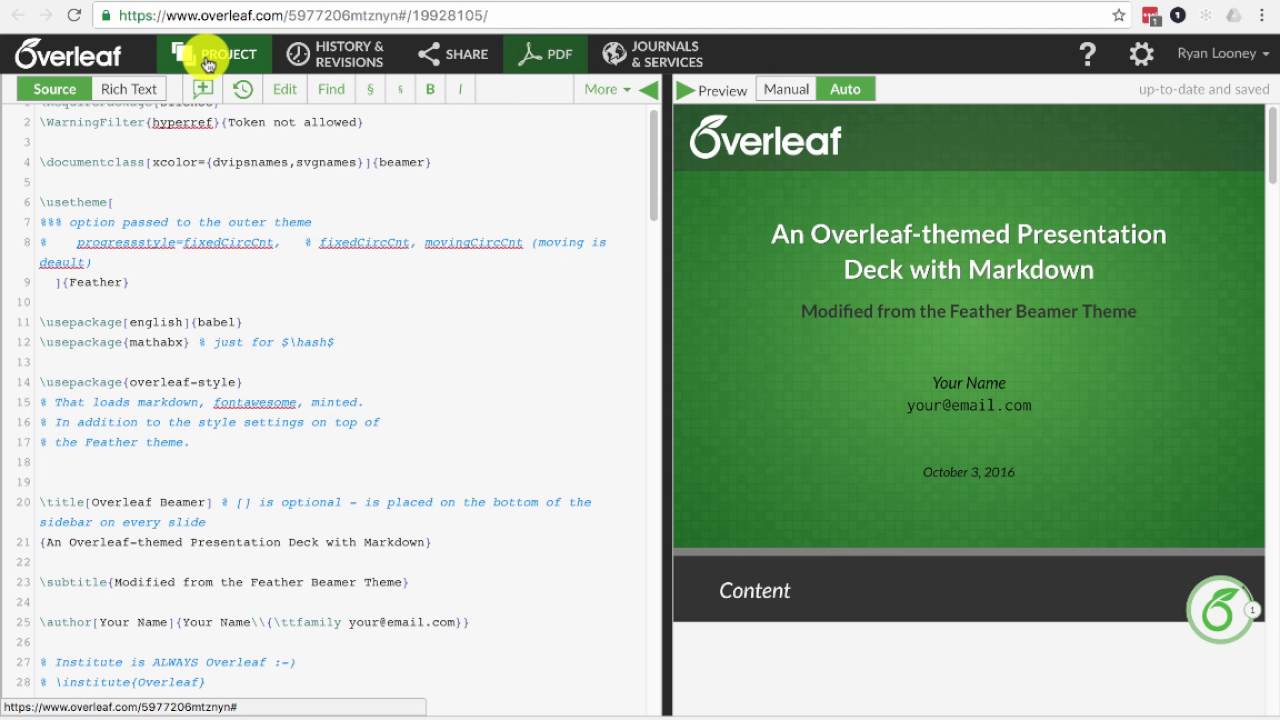Click the Preview play button
1280x720 pixels.
pyautogui.click(x=712, y=90)
